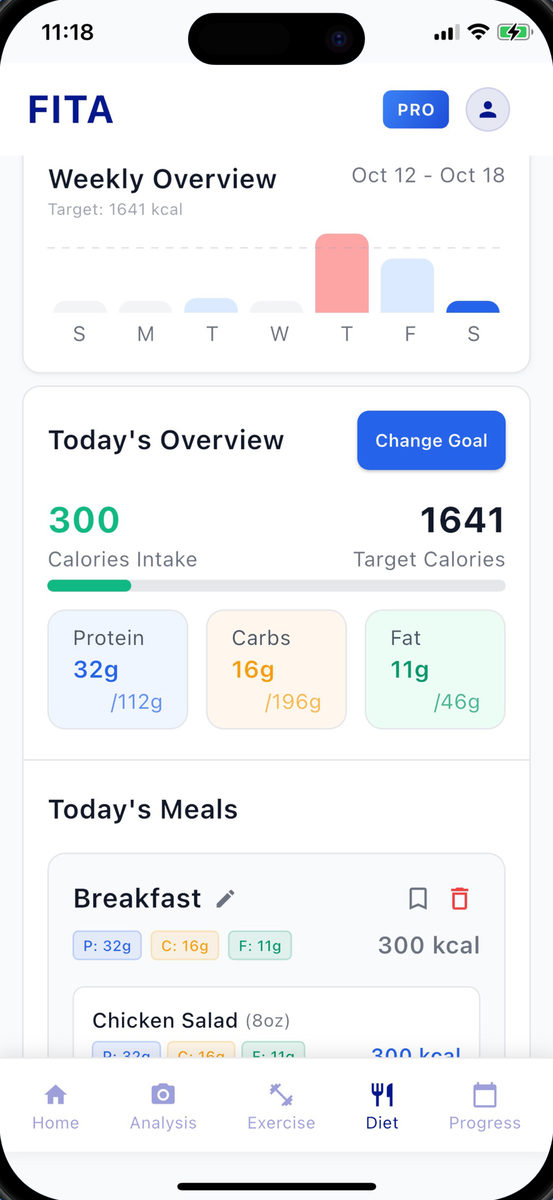The width and height of the screenshot is (553, 1200).
Task: Select Thursday's red bar in weekly chart
Action: tap(342, 273)
